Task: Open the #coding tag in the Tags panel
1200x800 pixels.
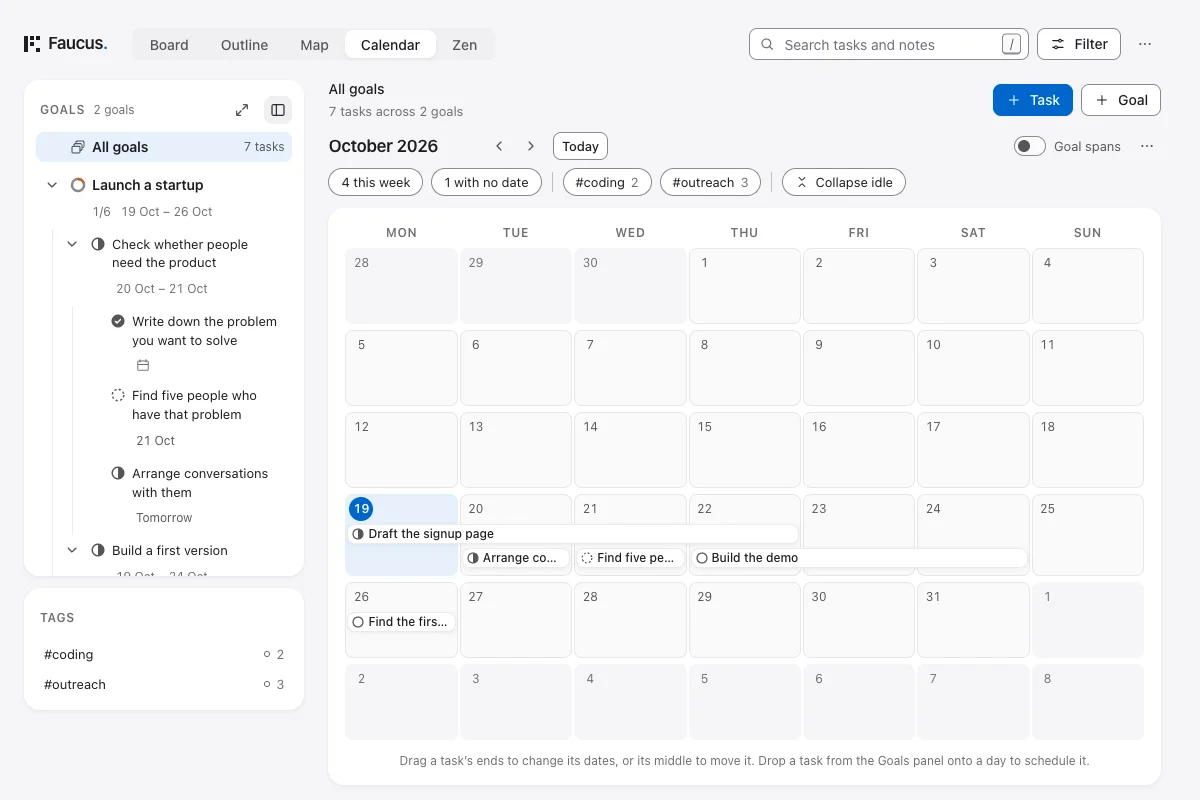Action: tap(164, 654)
